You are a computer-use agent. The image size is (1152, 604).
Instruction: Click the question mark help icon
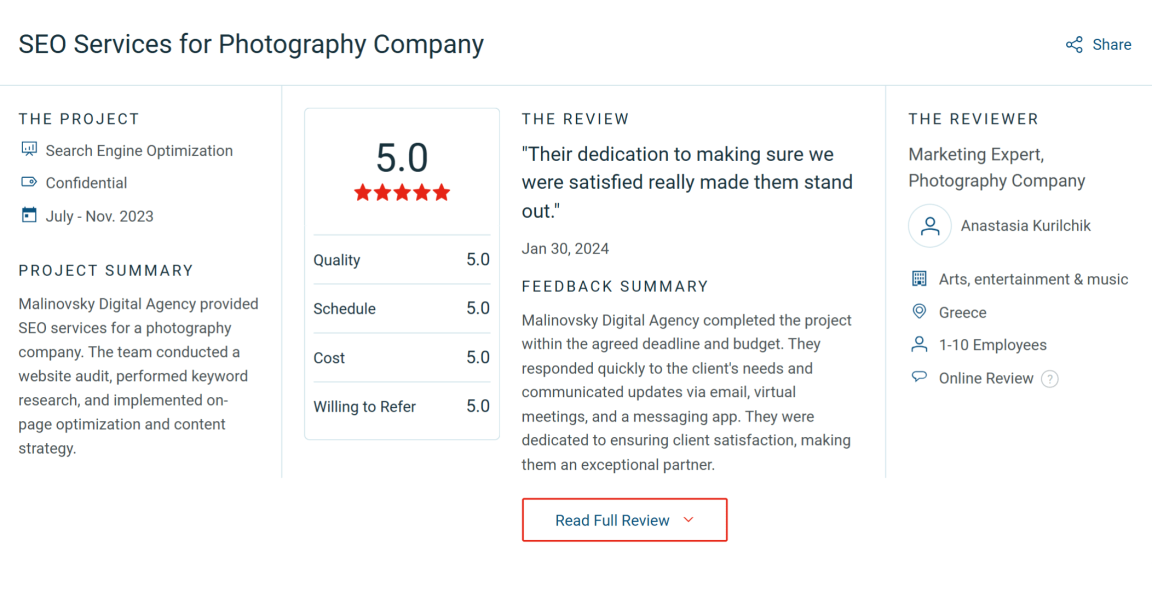pos(1049,379)
